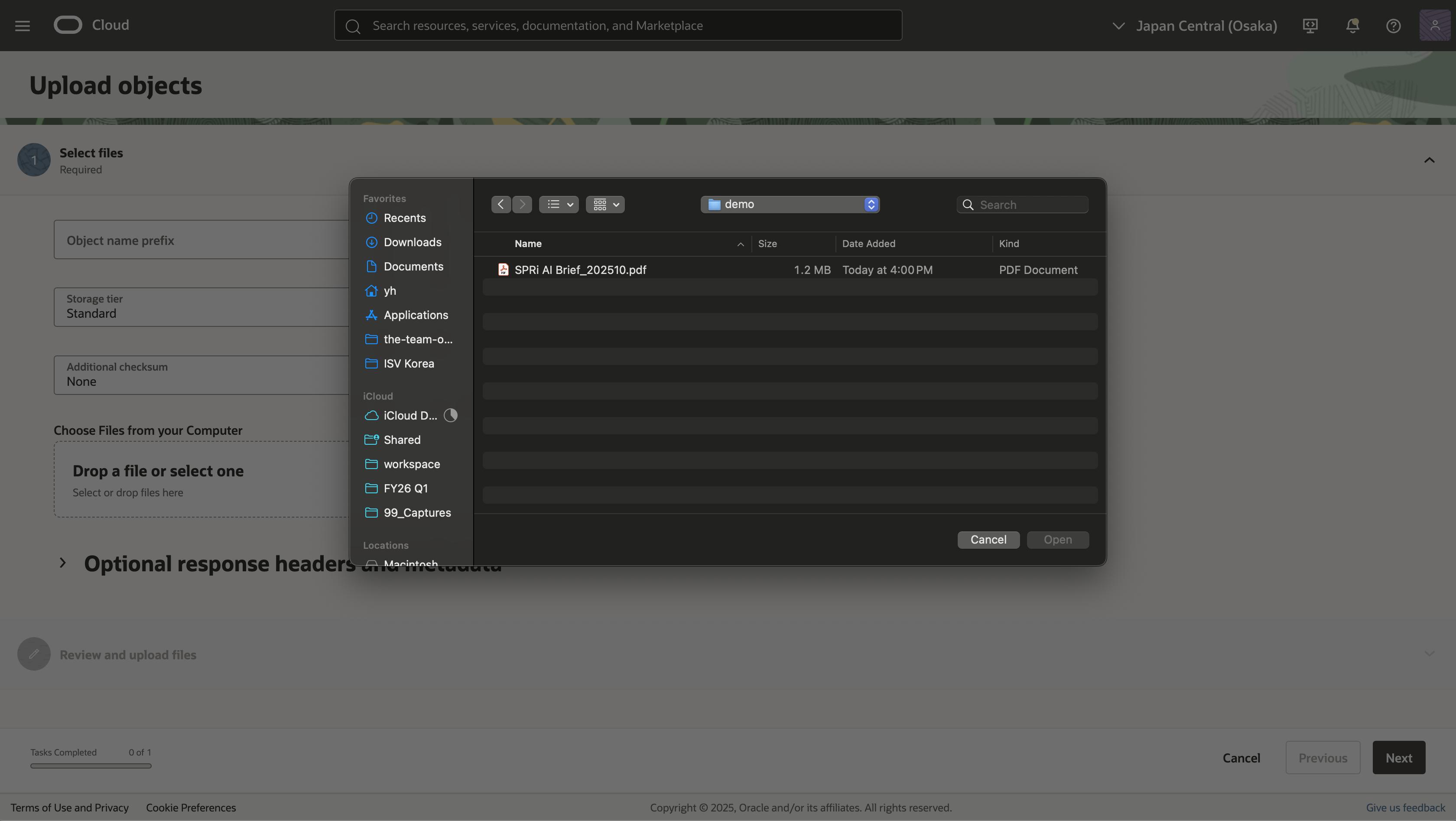Select Downloads in the Favorites sidebar

point(412,242)
